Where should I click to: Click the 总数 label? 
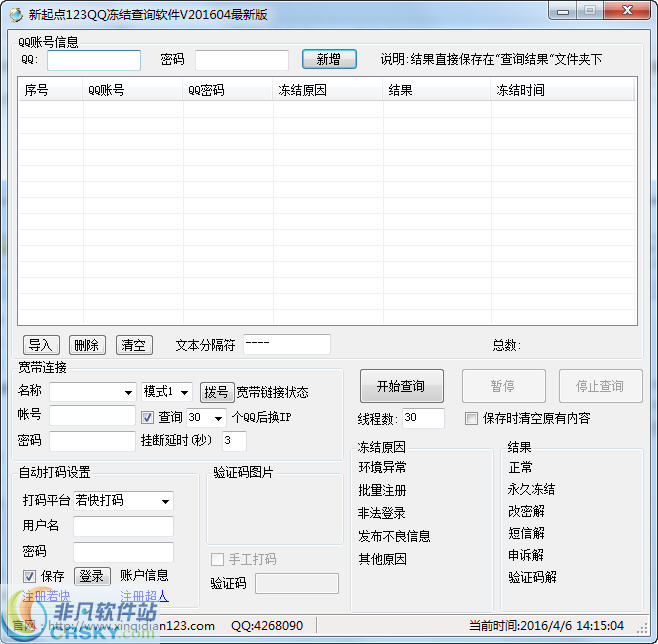click(507, 345)
